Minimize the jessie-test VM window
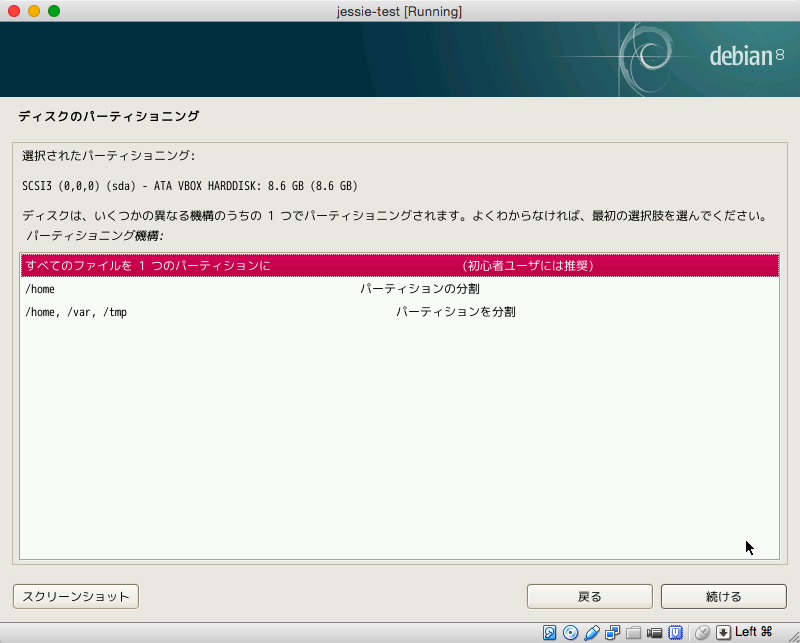This screenshot has width=800, height=643. pos(34,11)
